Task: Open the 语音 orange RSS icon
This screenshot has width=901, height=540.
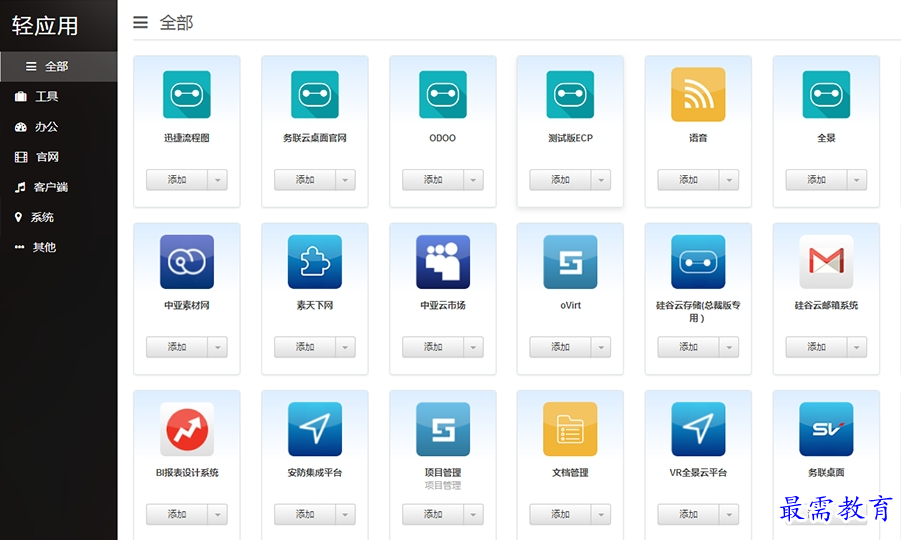Action: point(698,94)
